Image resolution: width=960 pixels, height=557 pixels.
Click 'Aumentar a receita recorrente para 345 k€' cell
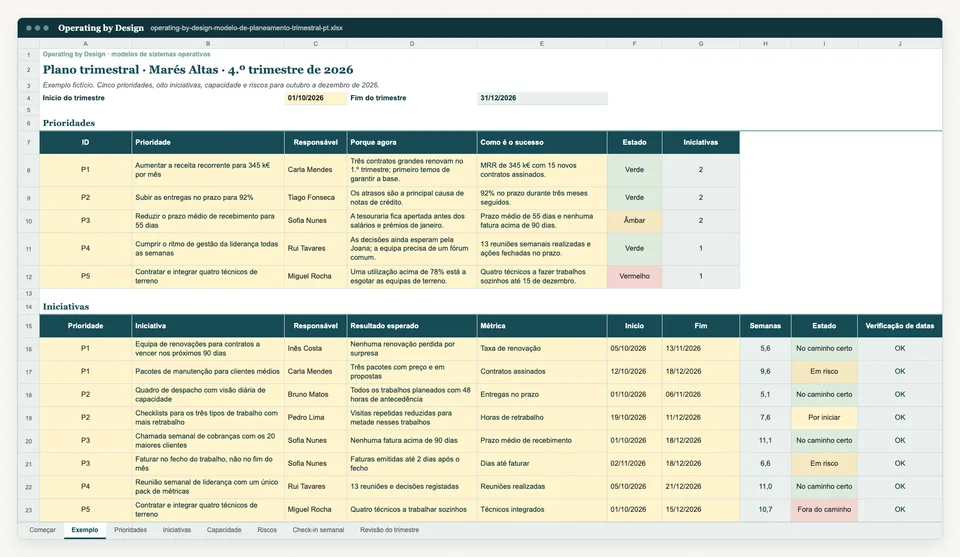(208, 170)
